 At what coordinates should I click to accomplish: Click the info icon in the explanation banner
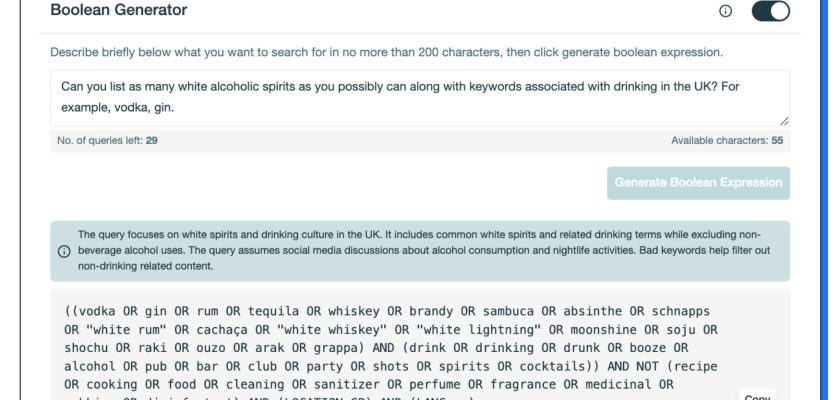coord(64,251)
